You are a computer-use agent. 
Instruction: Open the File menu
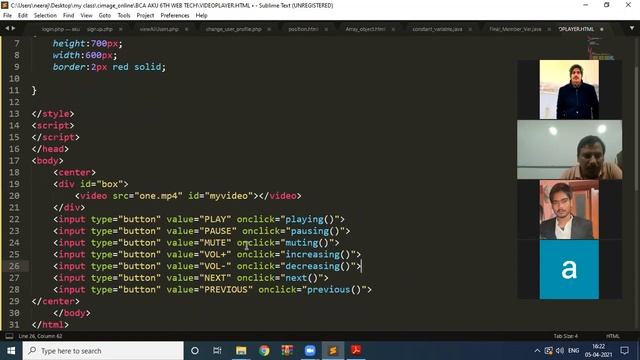(x=7, y=16)
